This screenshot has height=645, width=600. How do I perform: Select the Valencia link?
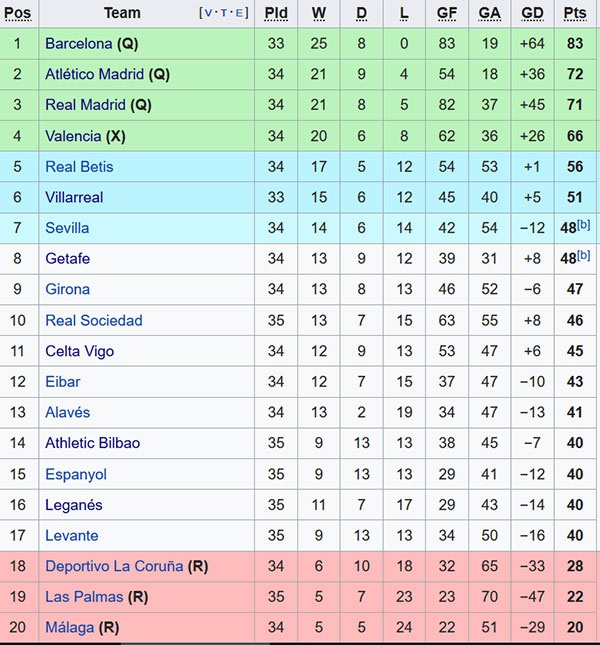tap(73, 136)
